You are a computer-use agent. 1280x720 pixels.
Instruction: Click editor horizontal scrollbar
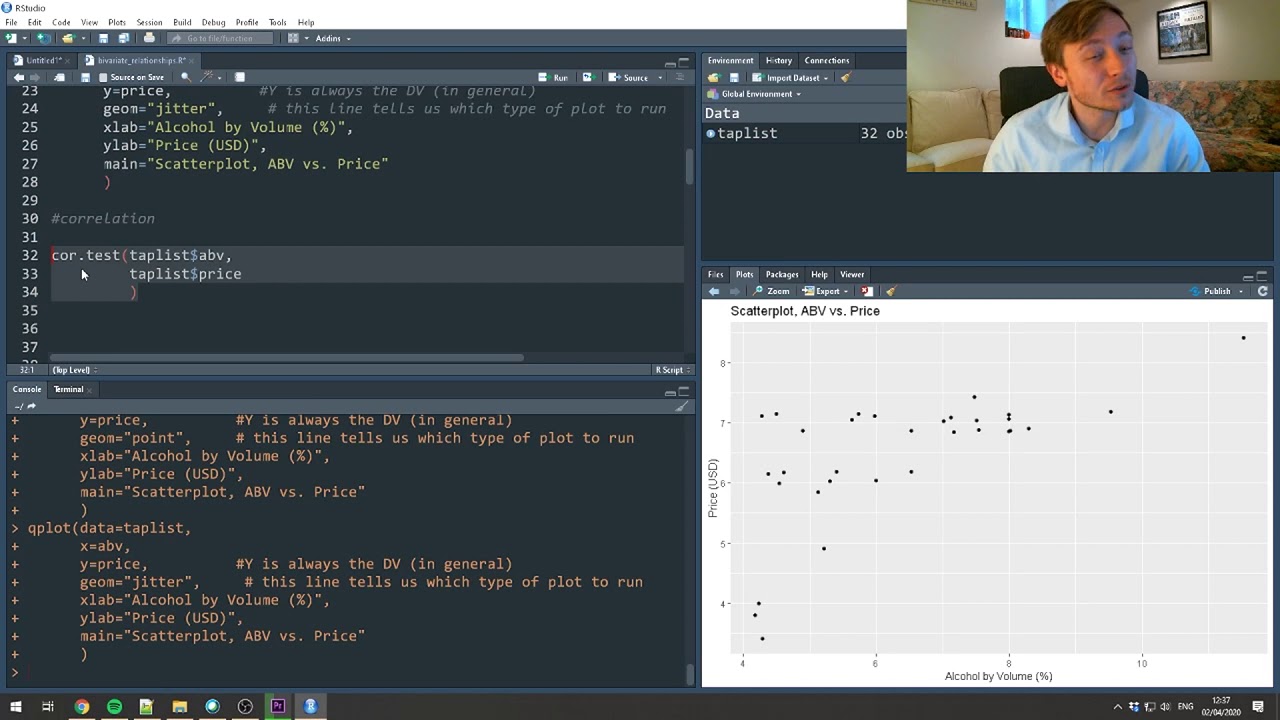pos(285,357)
